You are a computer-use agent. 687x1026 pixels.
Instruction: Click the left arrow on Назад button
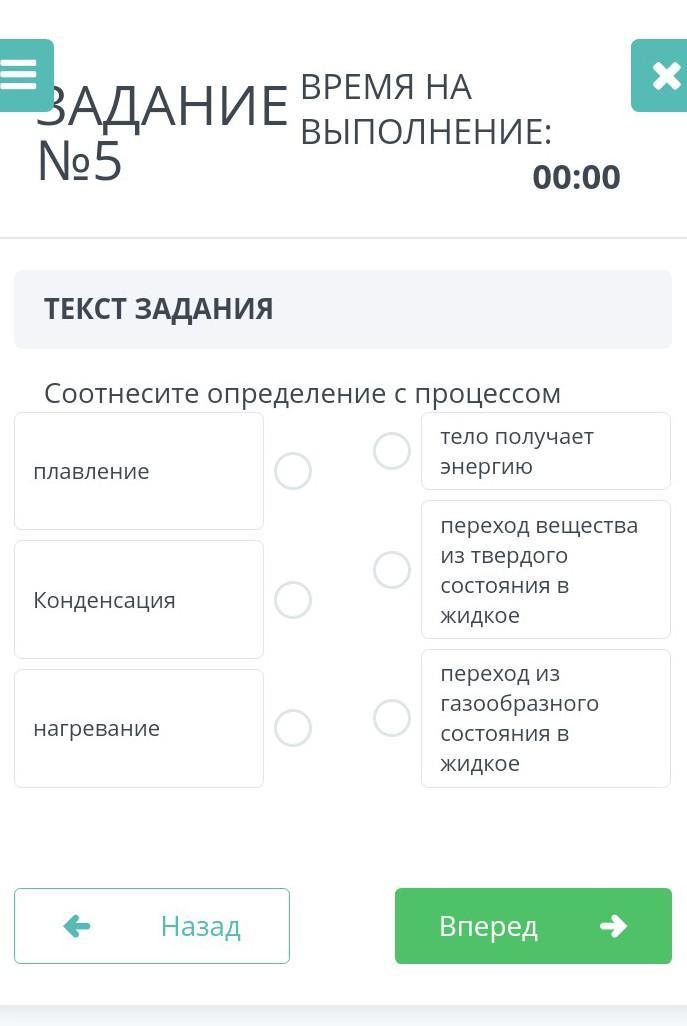[x=77, y=926]
